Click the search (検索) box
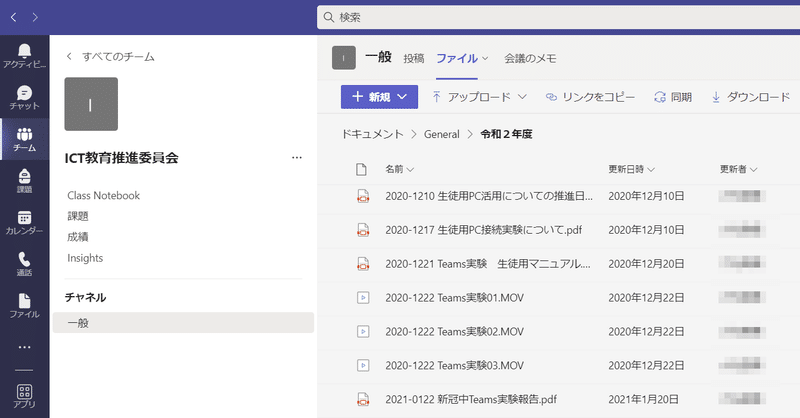This screenshot has width=800, height=418. pyautogui.click(x=559, y=17)
